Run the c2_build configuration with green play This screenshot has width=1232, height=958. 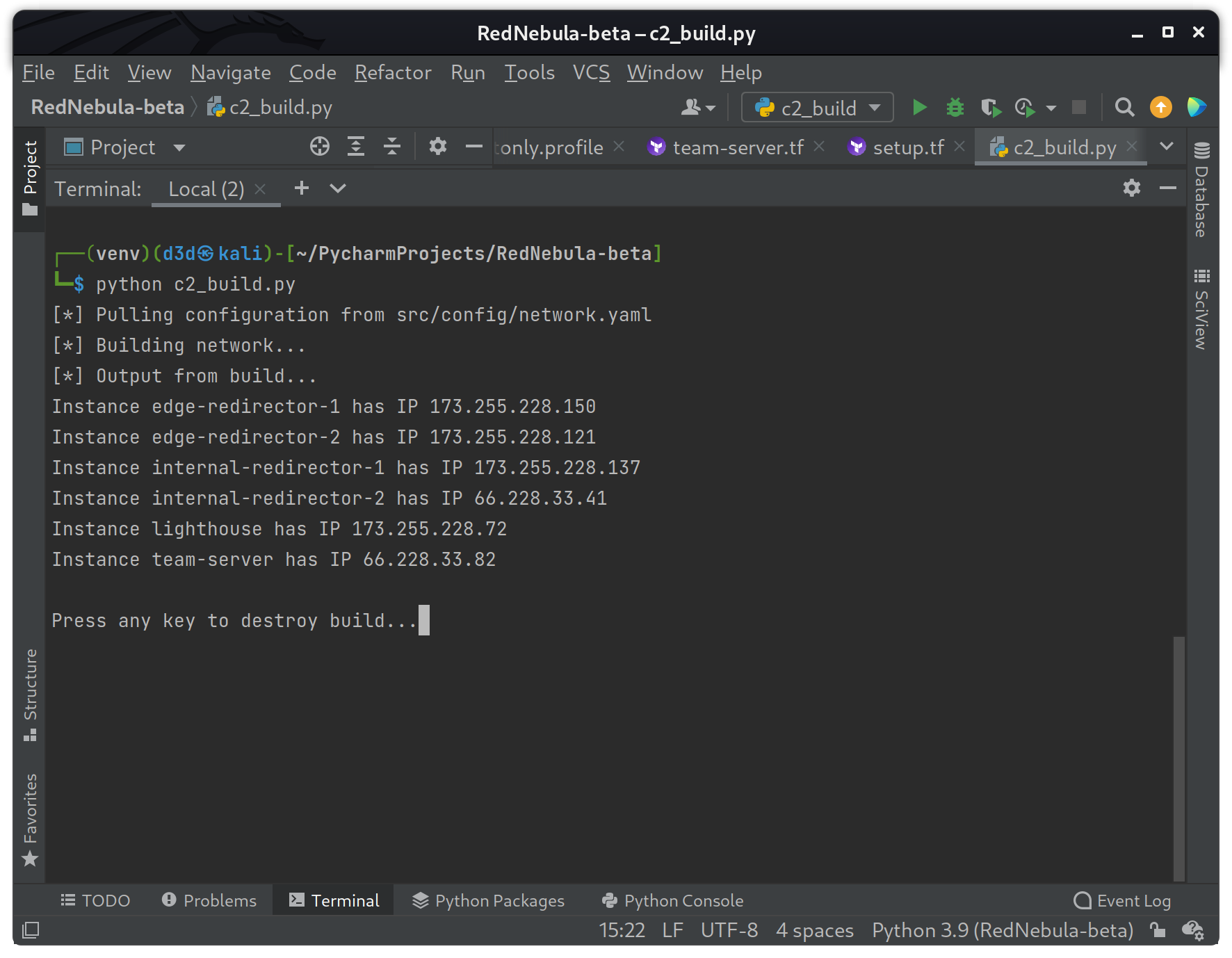[919, 108]
